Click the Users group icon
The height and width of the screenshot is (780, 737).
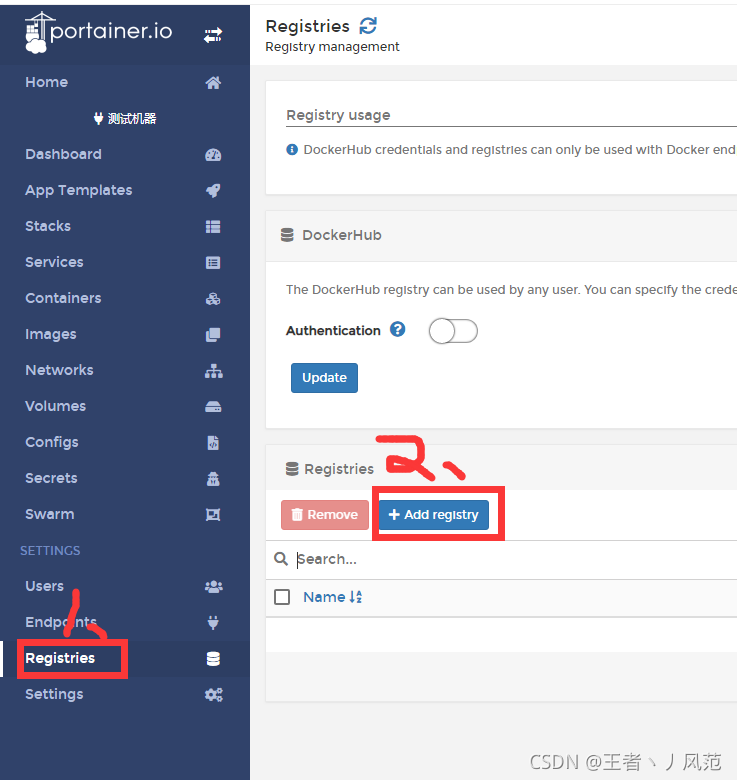(x=214, y=587)
